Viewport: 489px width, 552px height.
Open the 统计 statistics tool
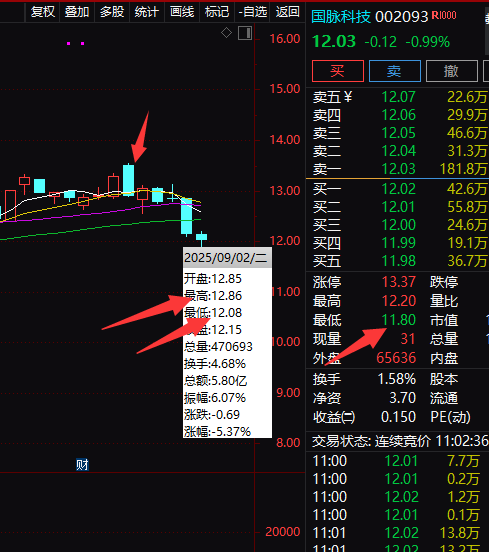coord(147,12)
